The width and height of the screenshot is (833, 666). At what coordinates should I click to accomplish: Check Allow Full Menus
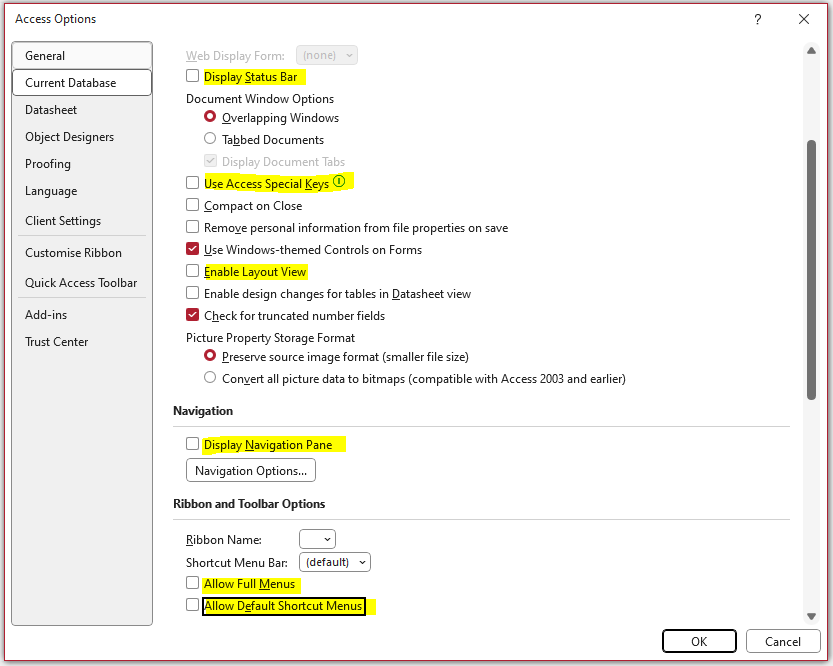192,583
